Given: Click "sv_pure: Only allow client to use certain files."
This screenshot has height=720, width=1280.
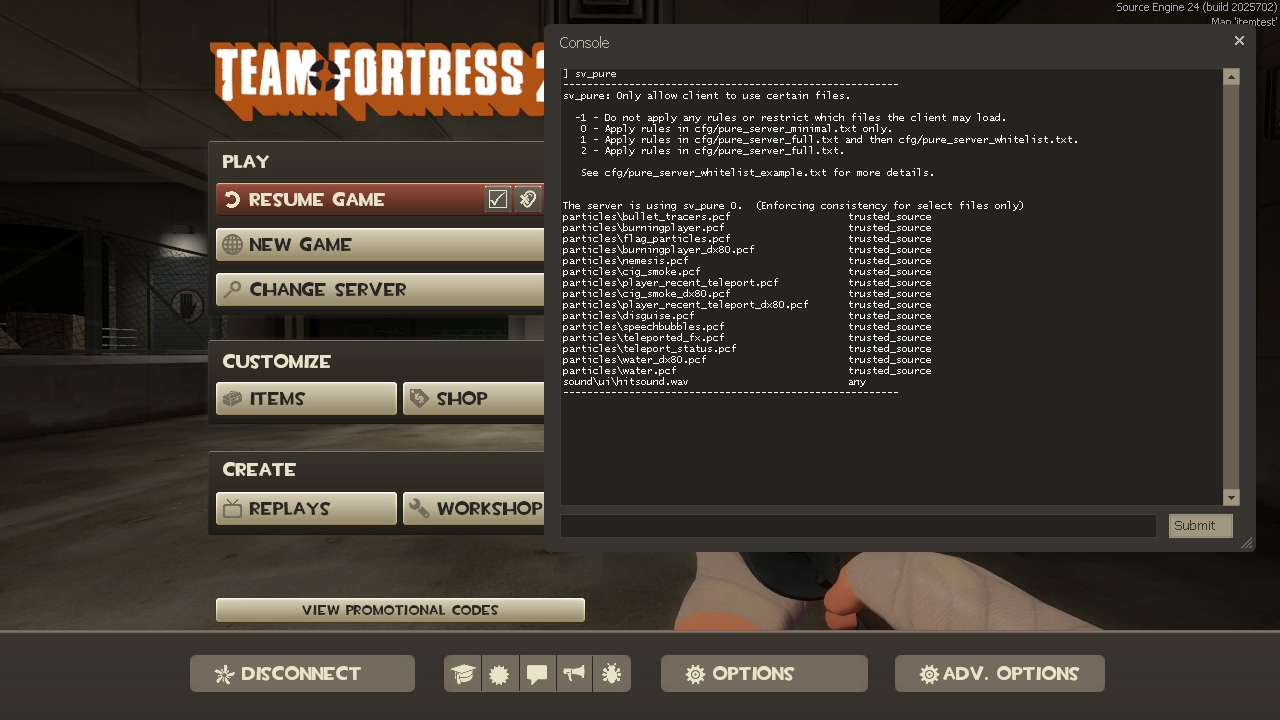Looking at the screenshot, I should point(706,96).
